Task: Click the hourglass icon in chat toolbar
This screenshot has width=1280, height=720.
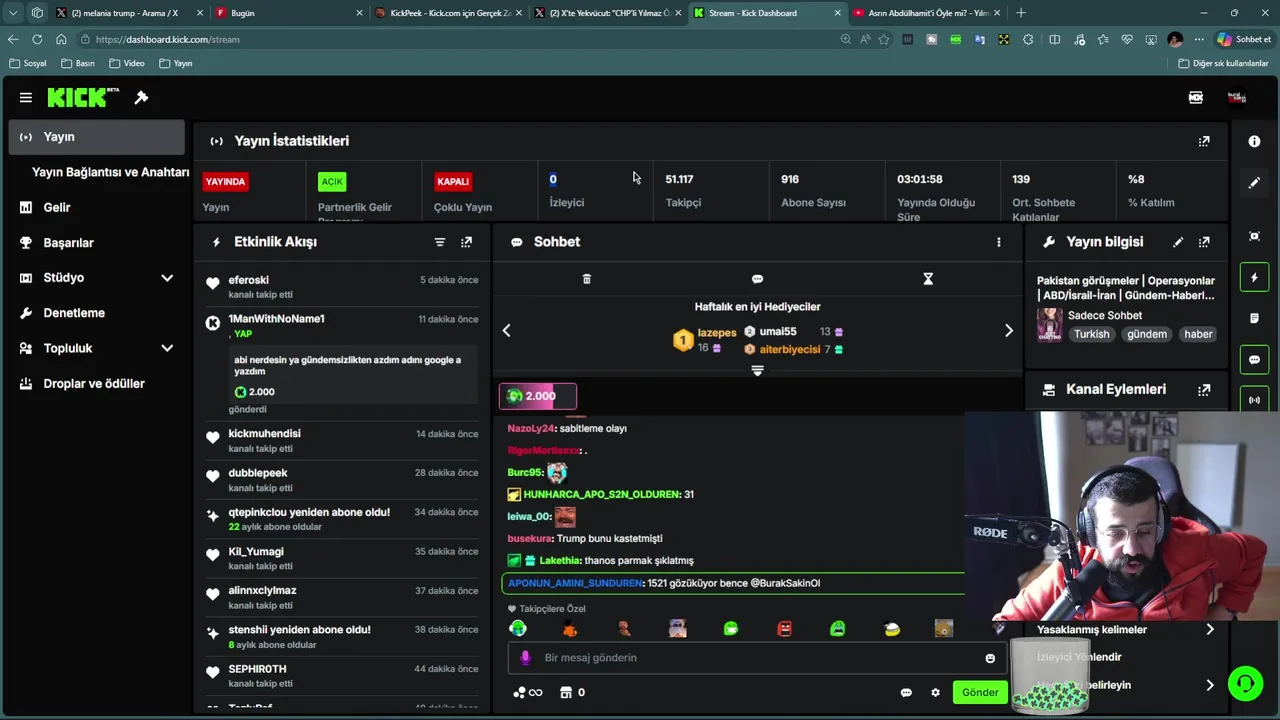Action: coord(928,279)
